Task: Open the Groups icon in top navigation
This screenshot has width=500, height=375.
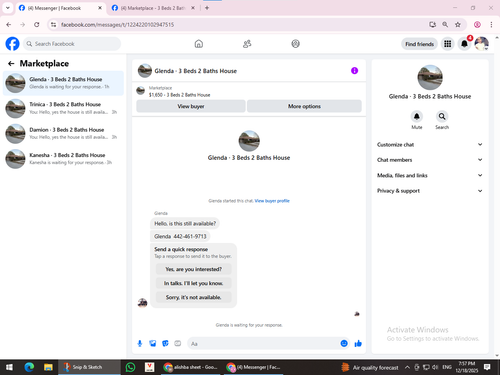Action: (295, 44)
